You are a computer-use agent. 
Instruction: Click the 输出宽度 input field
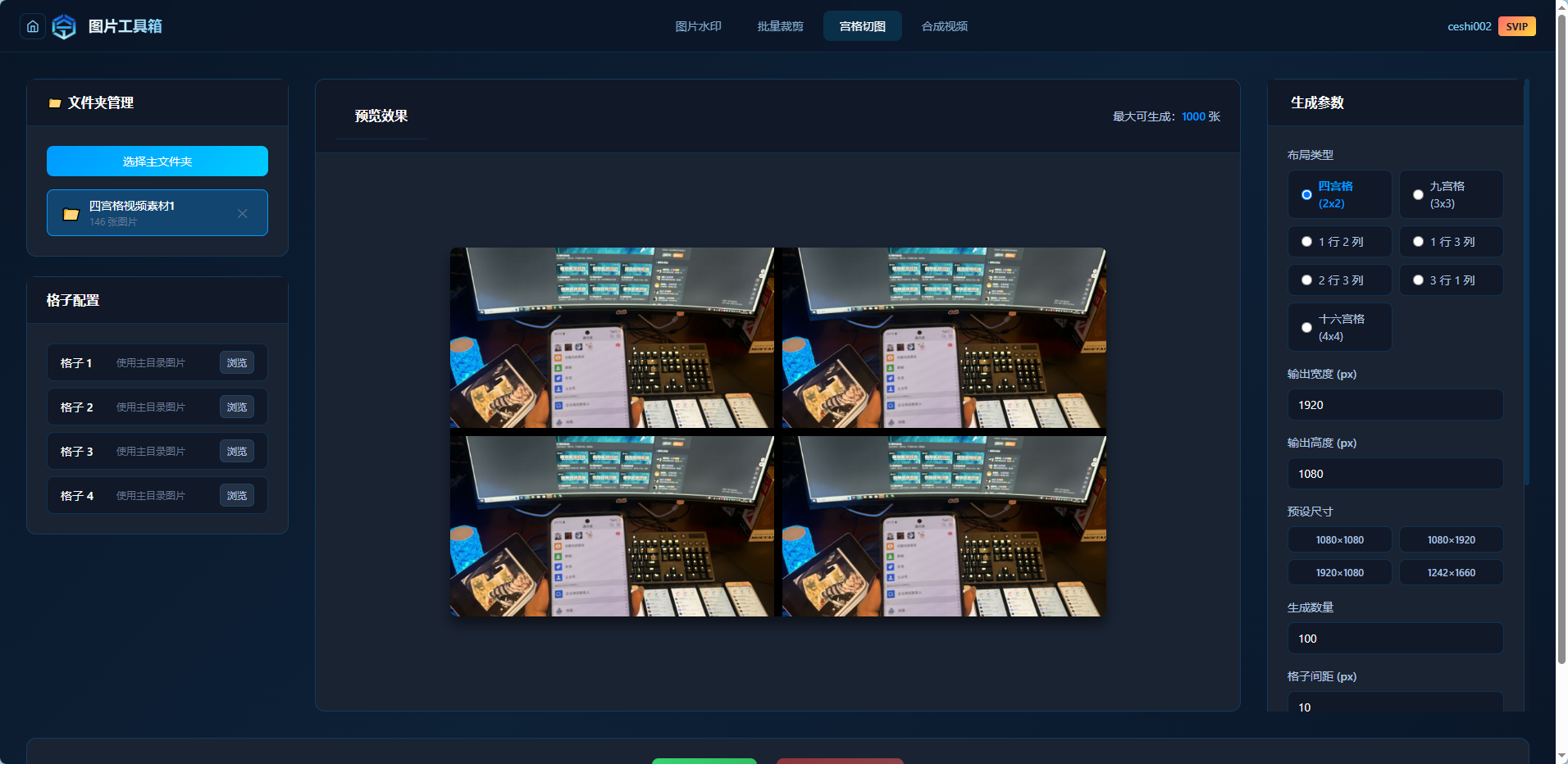coord(1395,405)
